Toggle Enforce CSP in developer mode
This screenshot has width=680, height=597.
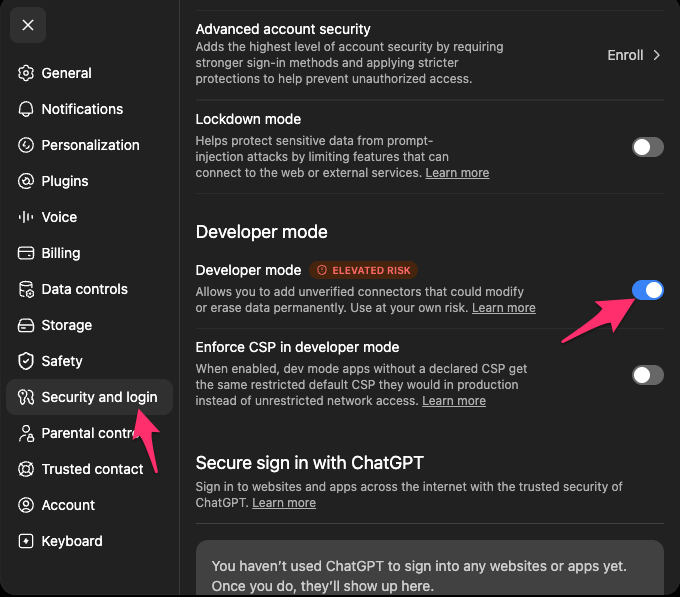(647, 375)
